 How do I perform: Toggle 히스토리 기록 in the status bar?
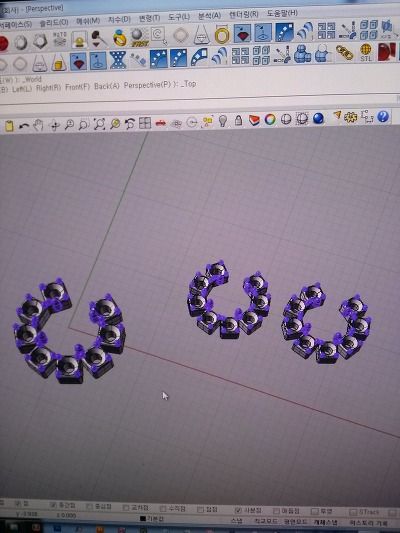pyautogui.click(x=368, y=523)
